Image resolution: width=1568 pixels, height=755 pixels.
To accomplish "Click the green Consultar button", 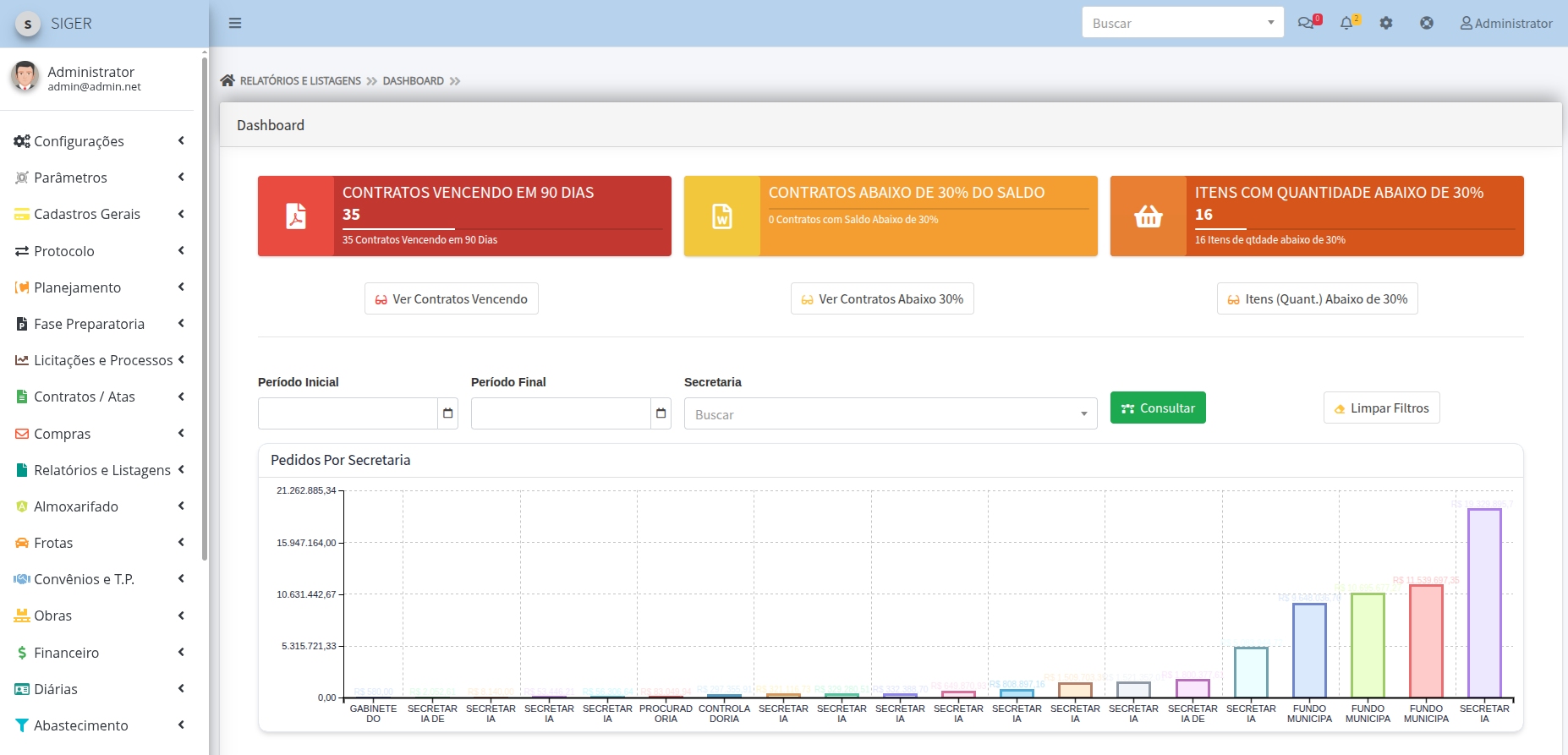I will [1158, 408].
